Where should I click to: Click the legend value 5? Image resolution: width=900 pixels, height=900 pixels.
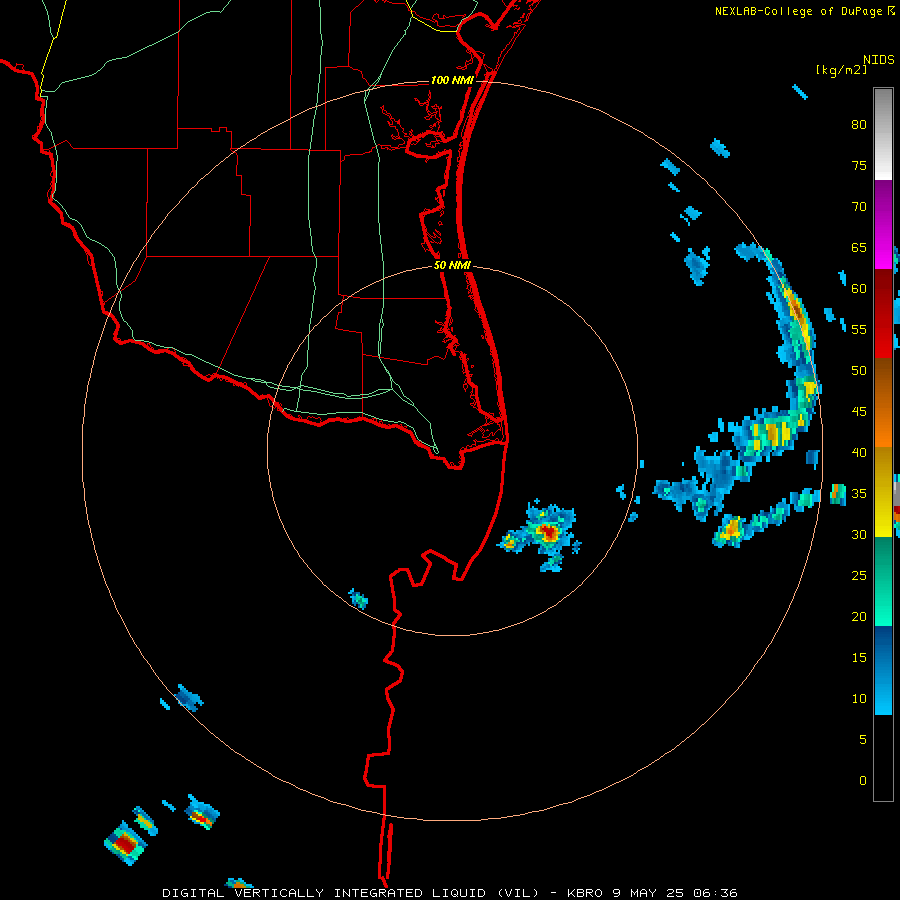[x=863, y=739]
